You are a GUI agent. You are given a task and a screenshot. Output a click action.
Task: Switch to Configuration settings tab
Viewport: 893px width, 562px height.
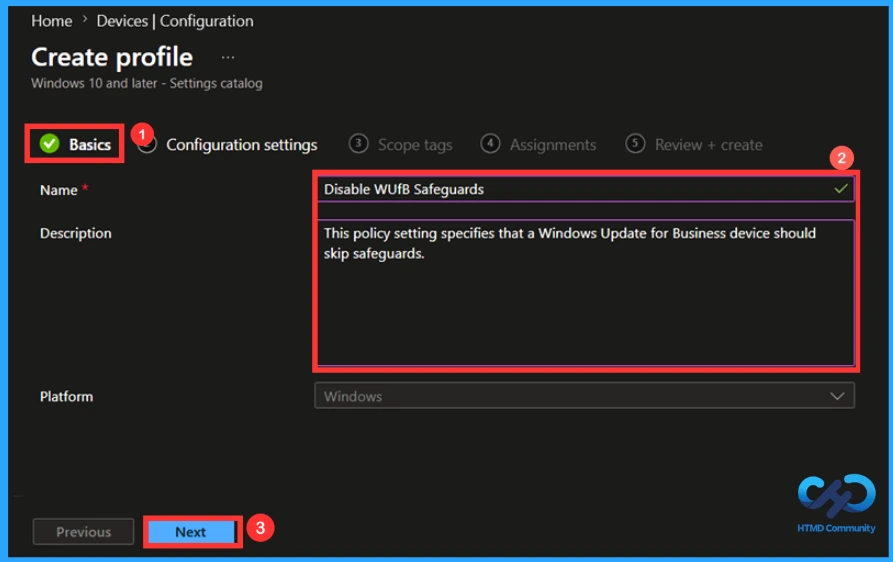[x=241, y=145]
